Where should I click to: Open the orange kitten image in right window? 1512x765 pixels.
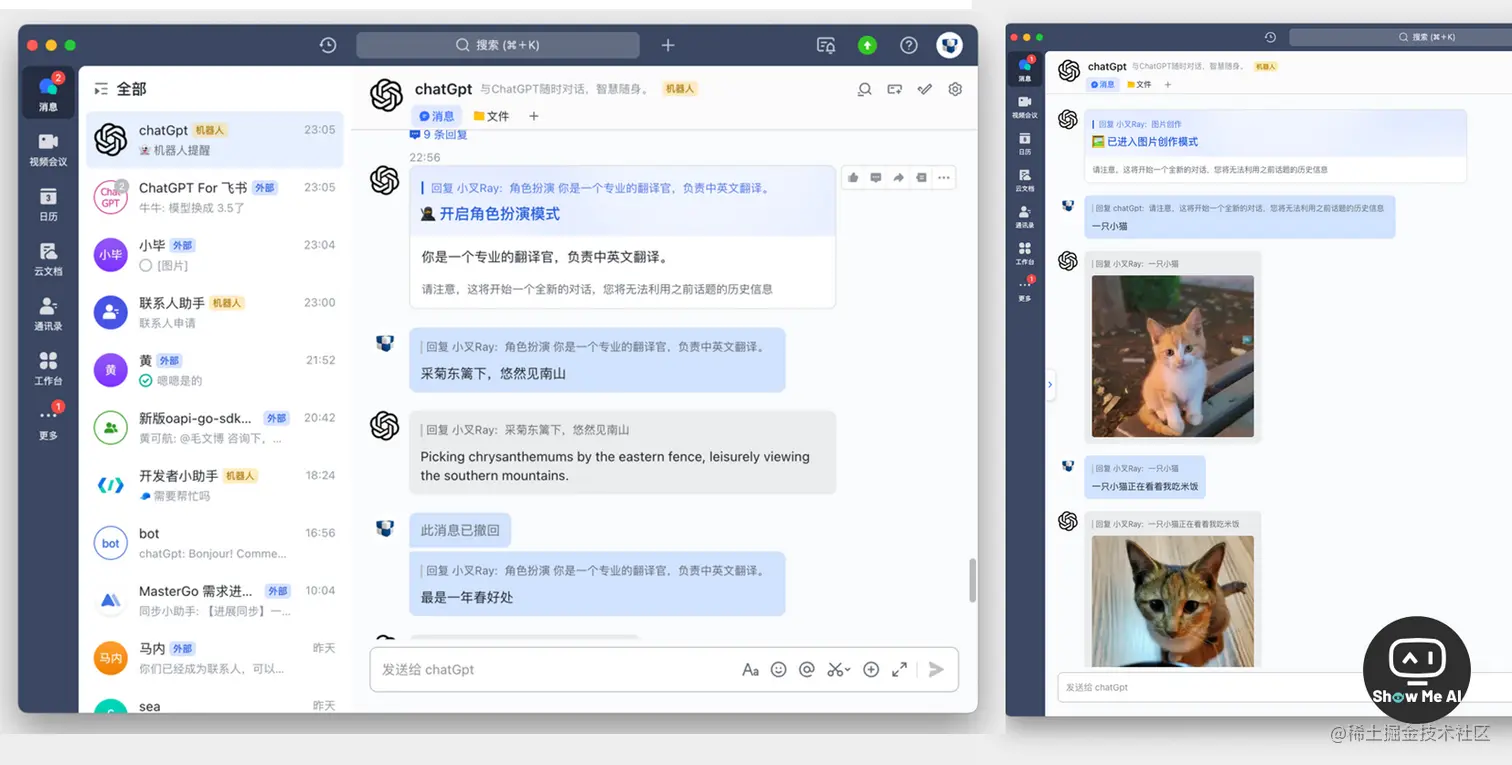tap(1172, 356)
